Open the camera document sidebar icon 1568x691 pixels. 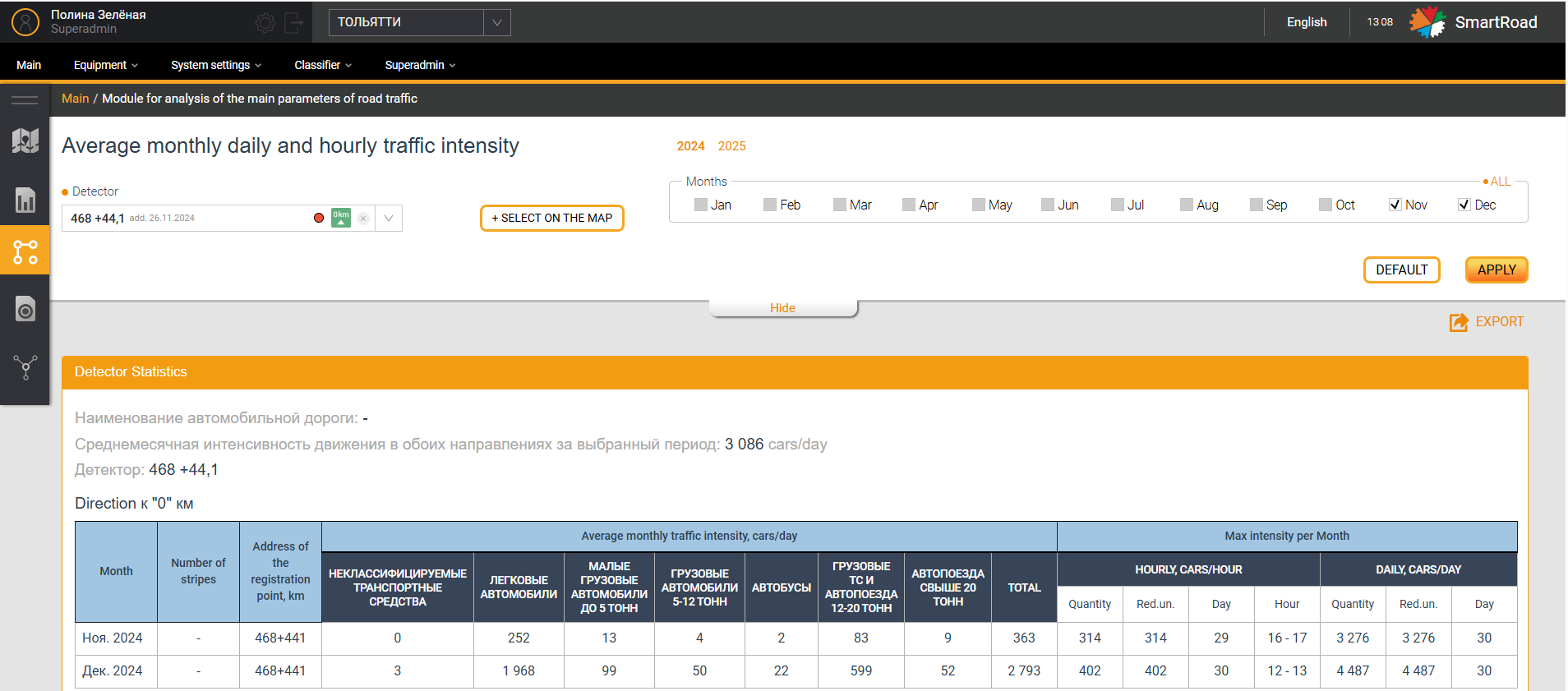tap(25, 309)
